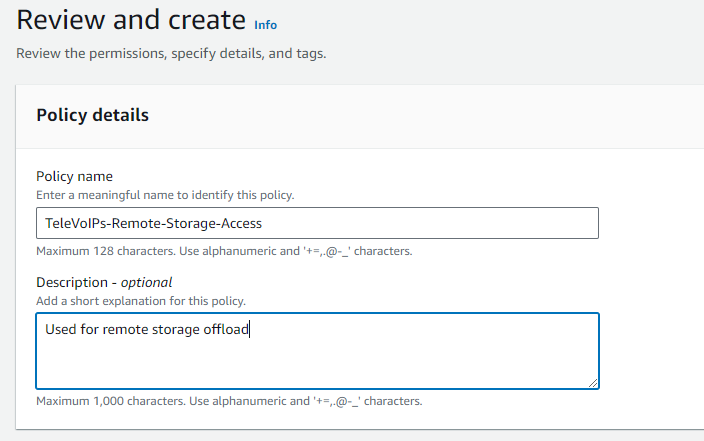
Task: Place cursor on the word 'offload' in the description
Action: [224, 328]
